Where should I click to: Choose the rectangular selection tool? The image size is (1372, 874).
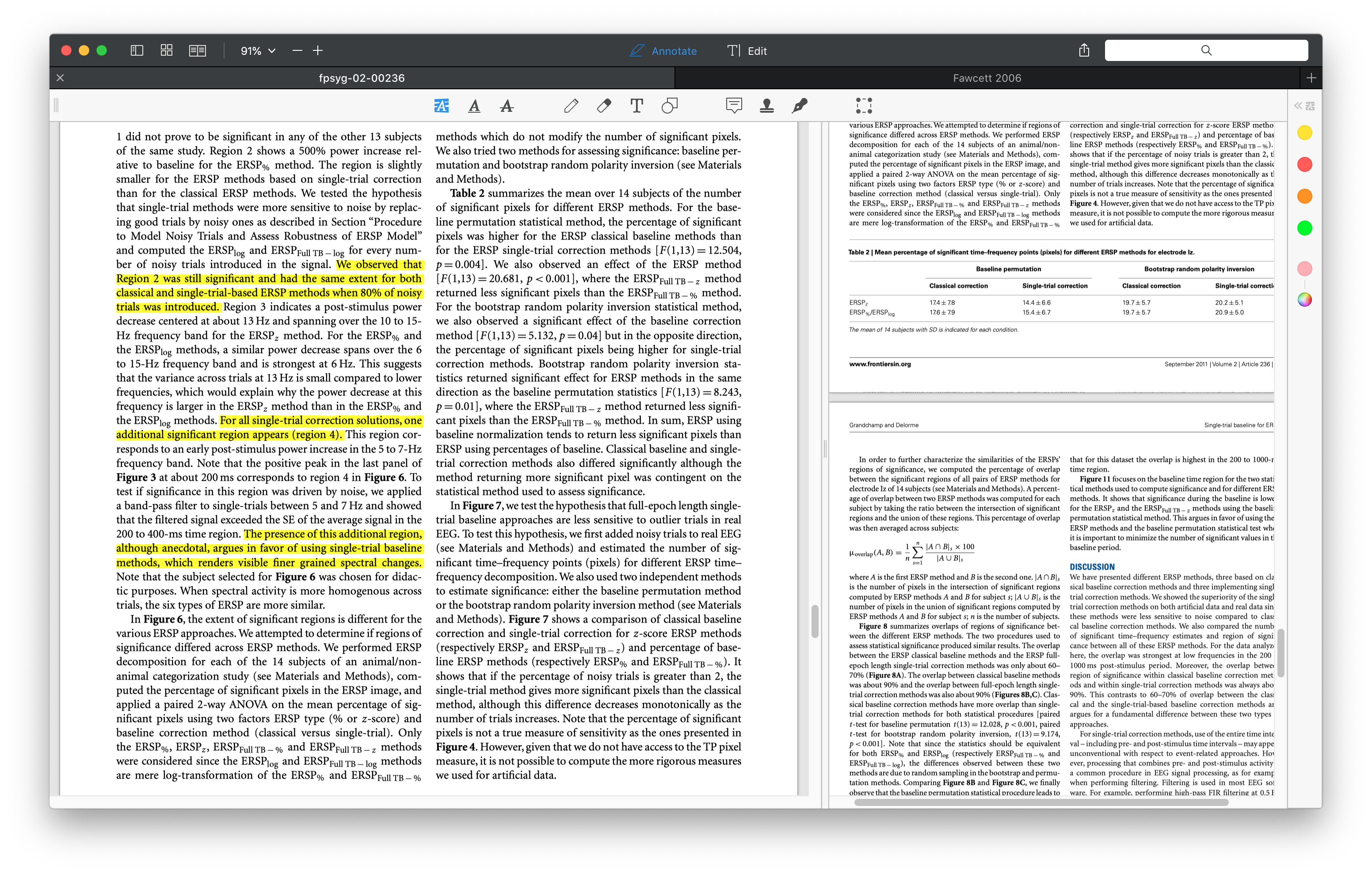(x=864, y=106)
